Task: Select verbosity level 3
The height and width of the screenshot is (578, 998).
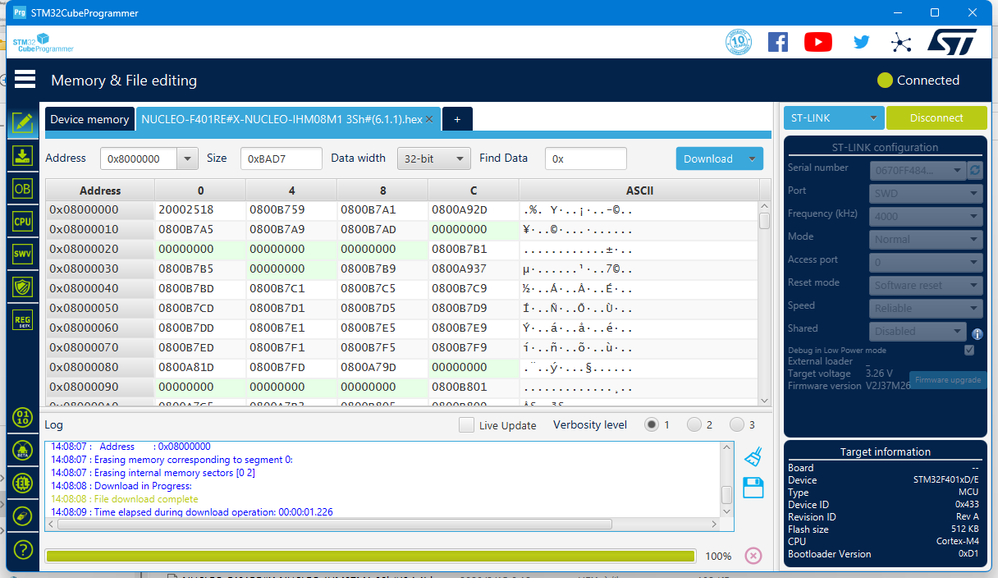Action: (x=737, y=425)
